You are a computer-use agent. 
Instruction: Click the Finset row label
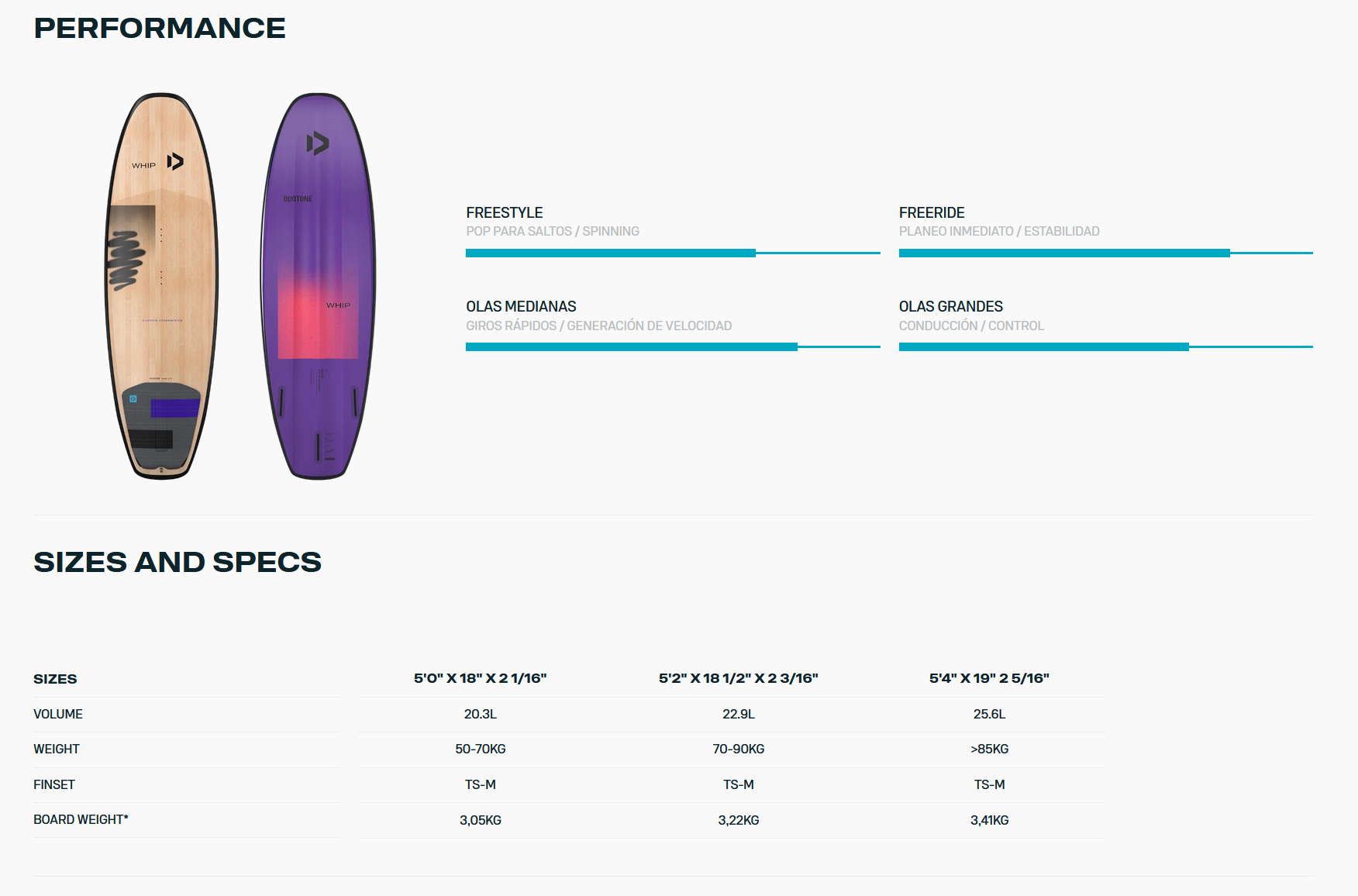pos(54,784)
